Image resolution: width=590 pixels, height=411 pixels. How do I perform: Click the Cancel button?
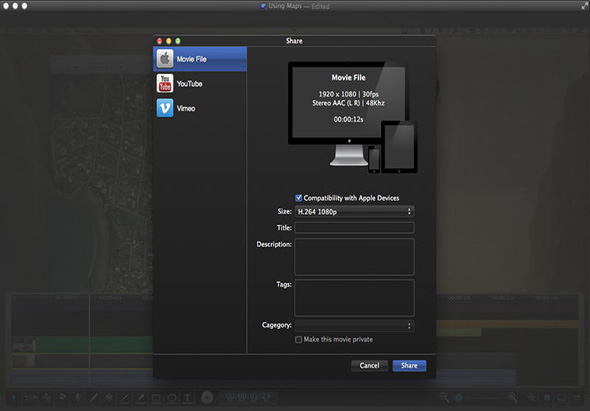[369, 365]
